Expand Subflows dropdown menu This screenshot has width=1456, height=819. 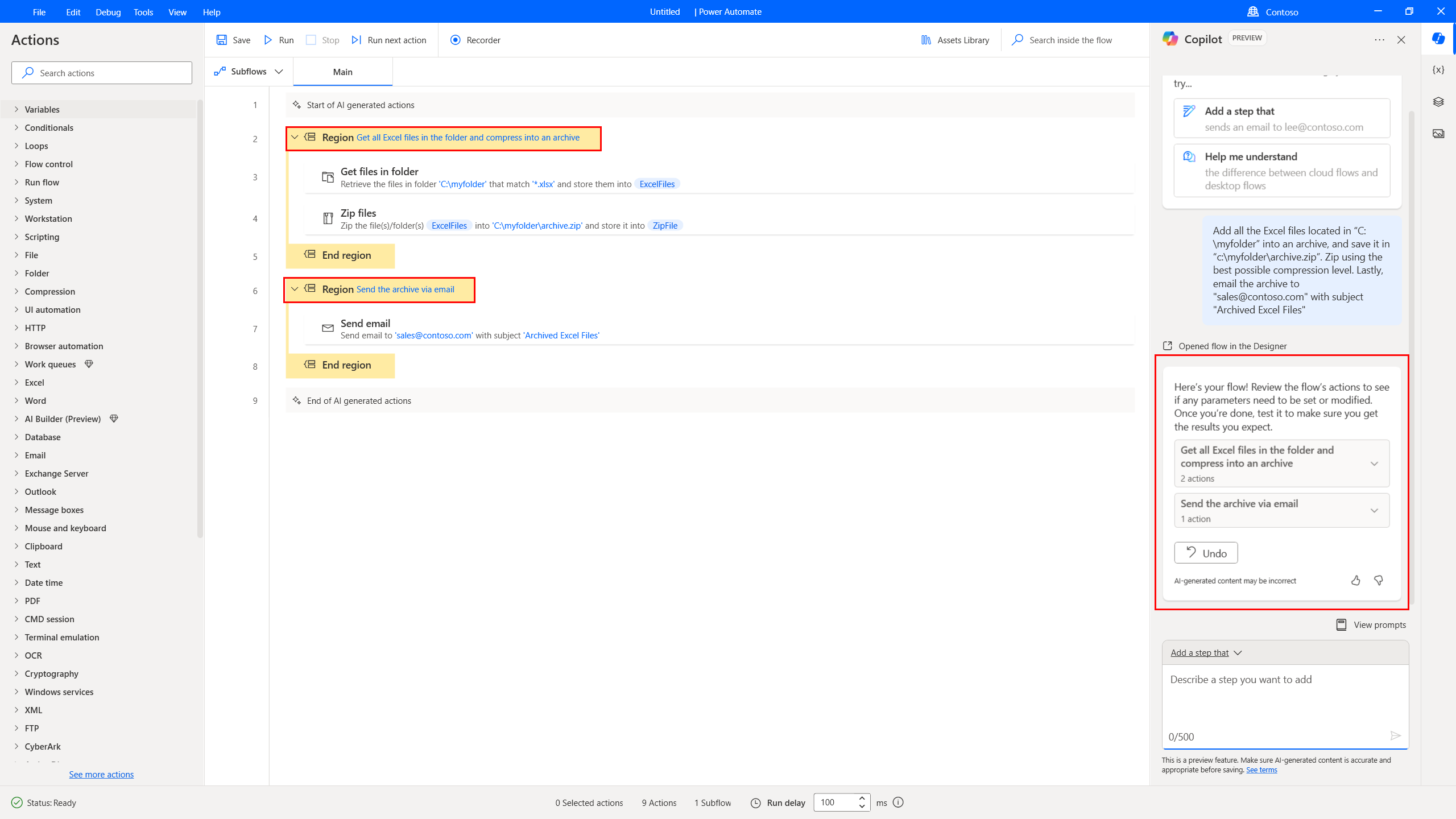(279, 71)
